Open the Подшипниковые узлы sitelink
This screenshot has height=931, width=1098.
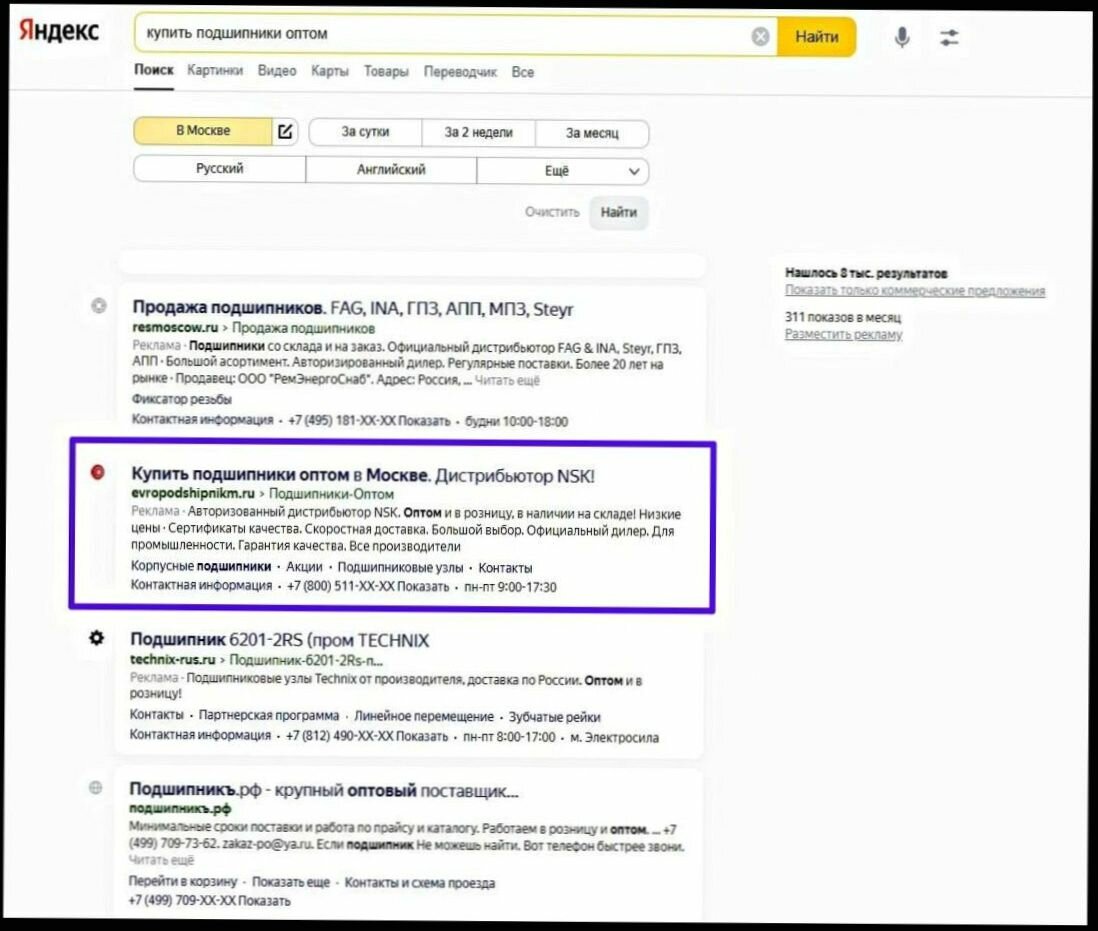(x=401, y=567)
